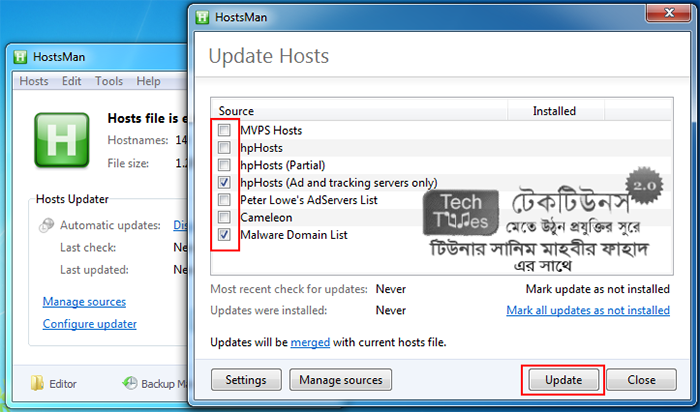Click HostsMan icon in background window title bar
The height and width of the screenshot is (412, 700).
20,57
